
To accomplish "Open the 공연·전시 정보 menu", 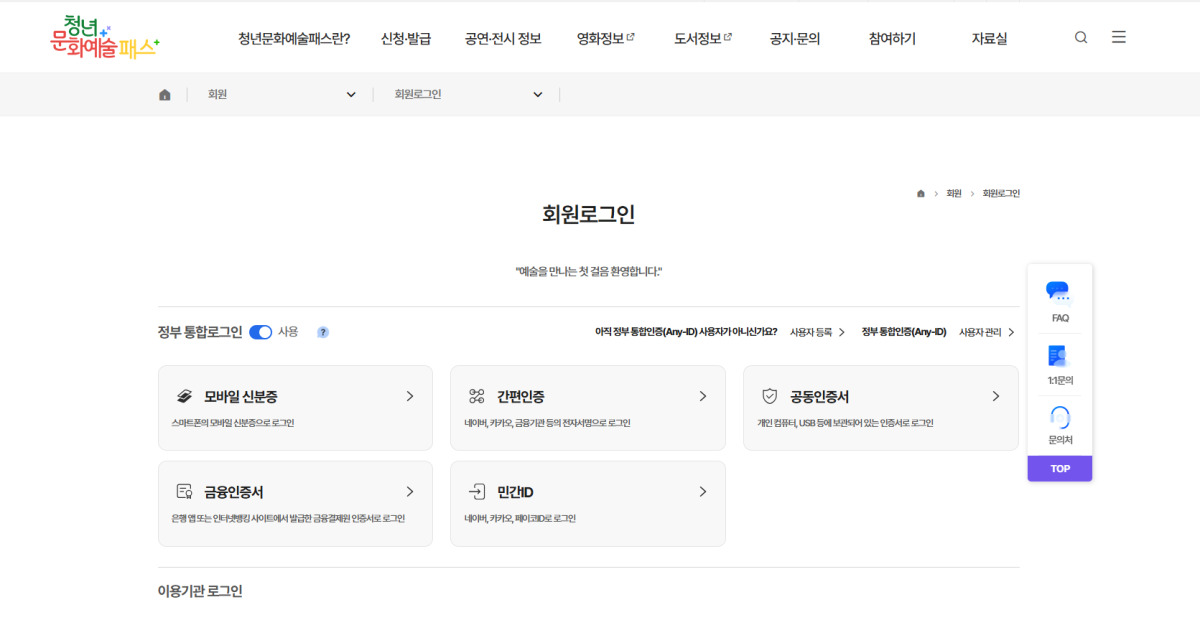I will 503,39.
